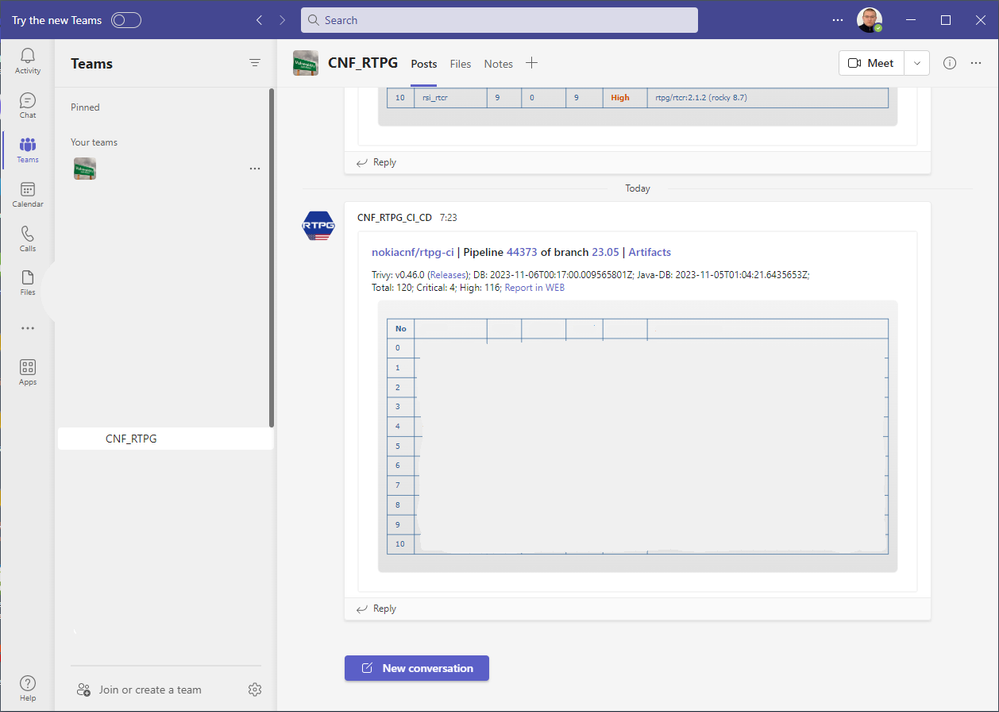Click Join or create a team
Viewport: 999px width, 712px height.
139,690
